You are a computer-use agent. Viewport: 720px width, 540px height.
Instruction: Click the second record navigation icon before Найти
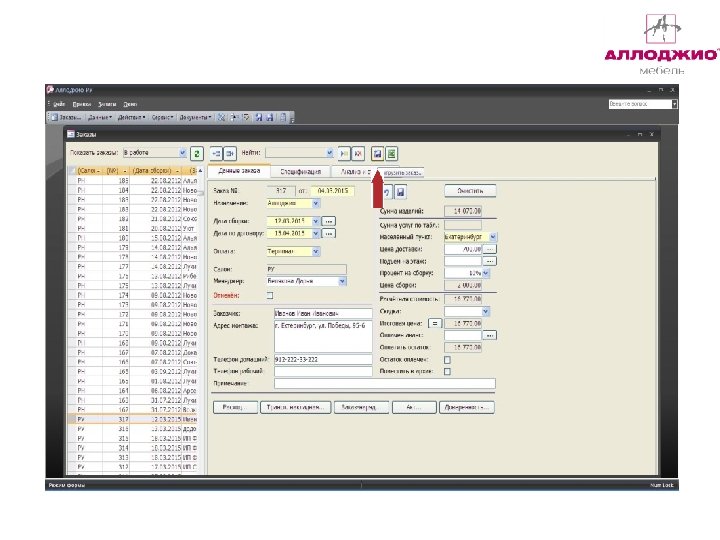[x=230, y=153]
